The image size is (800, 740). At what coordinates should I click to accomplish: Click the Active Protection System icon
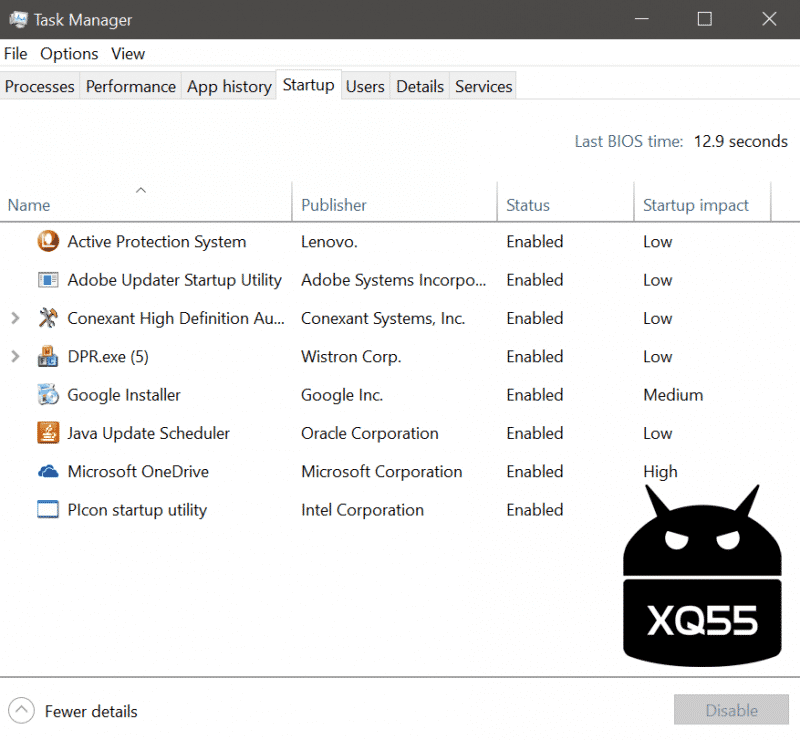[48, 242]
